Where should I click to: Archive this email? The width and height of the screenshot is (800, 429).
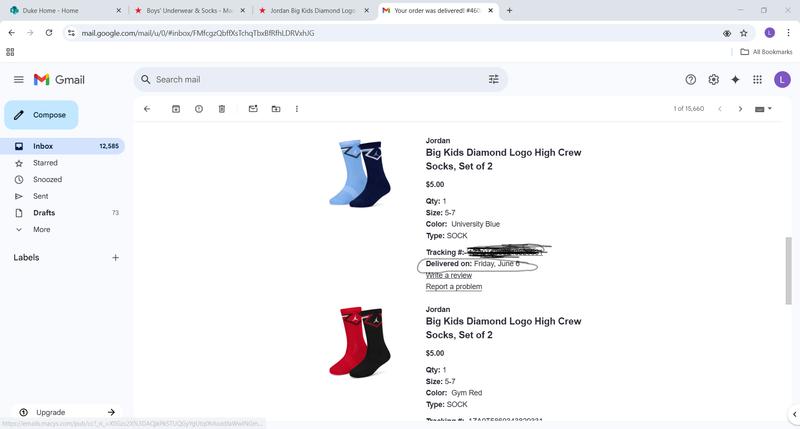pyautogui.click(x=176, y=109)
